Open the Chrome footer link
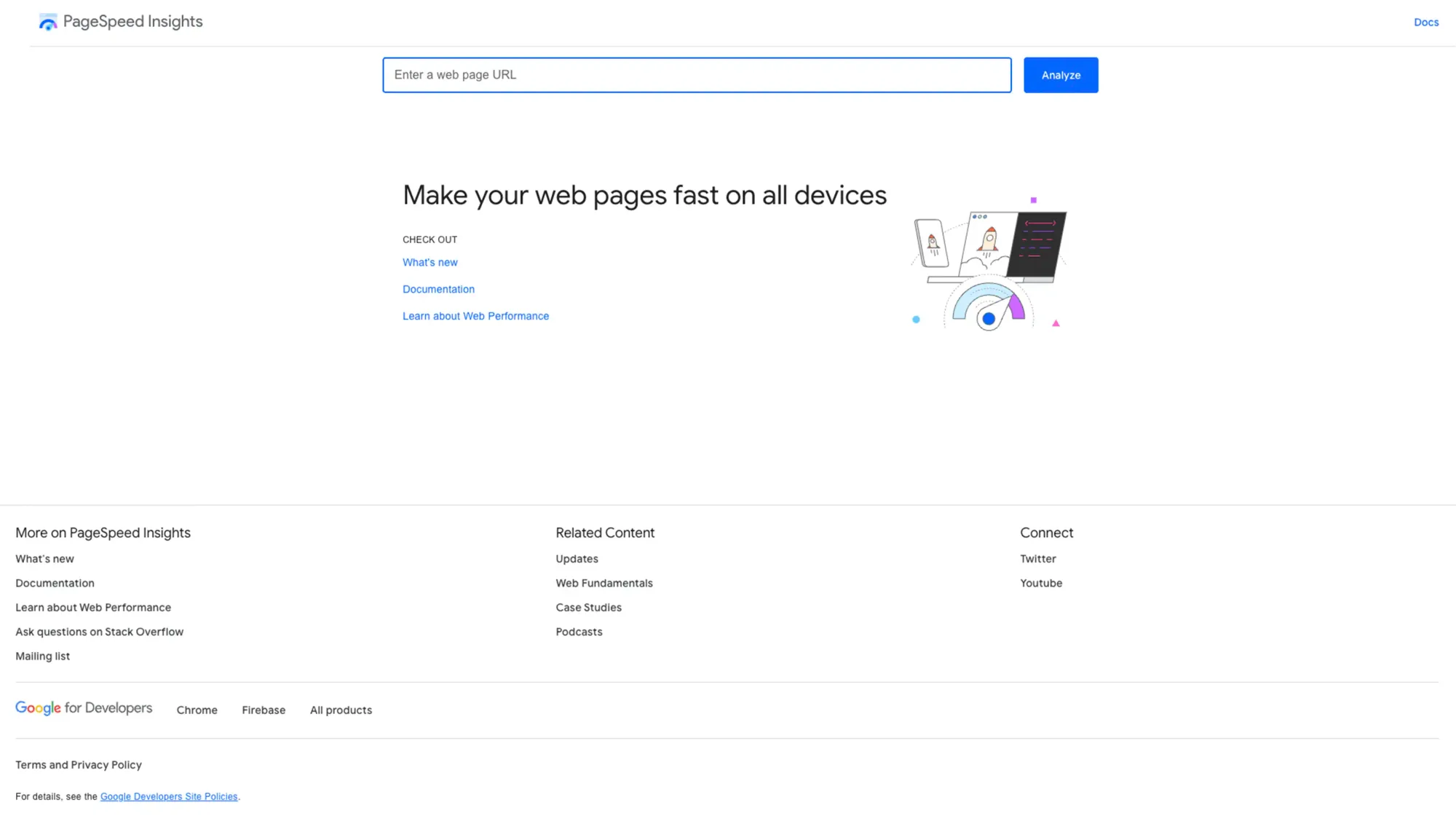 197,710
